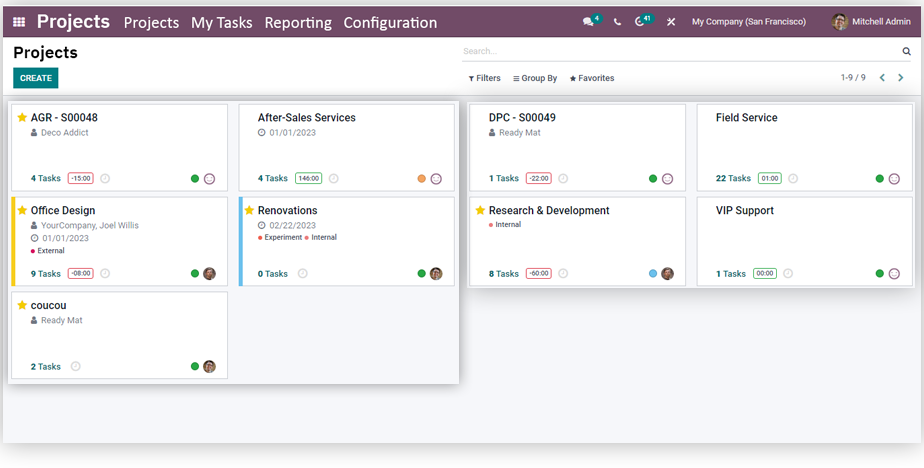
Task: Click the CREATE button
Action: [36, 78]
